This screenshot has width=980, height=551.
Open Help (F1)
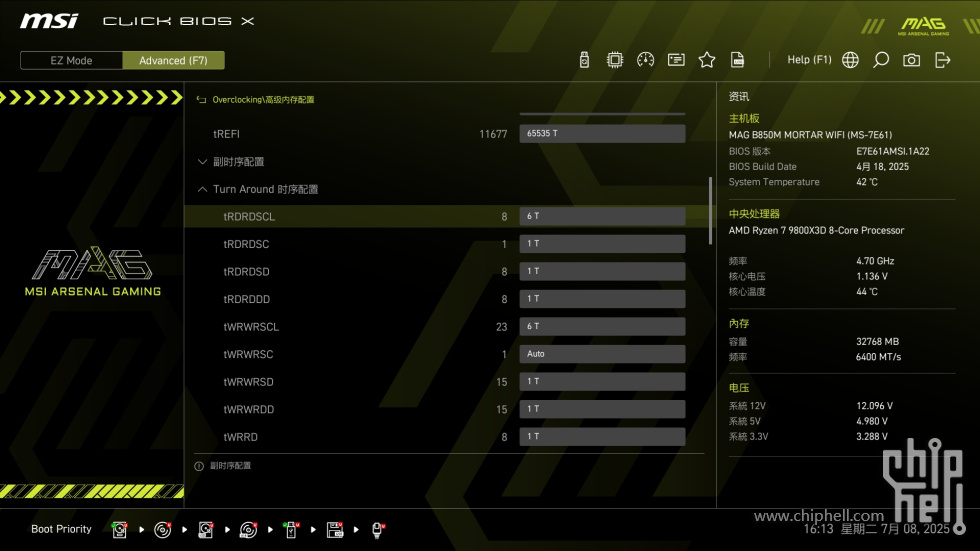(x=809, y=60)
